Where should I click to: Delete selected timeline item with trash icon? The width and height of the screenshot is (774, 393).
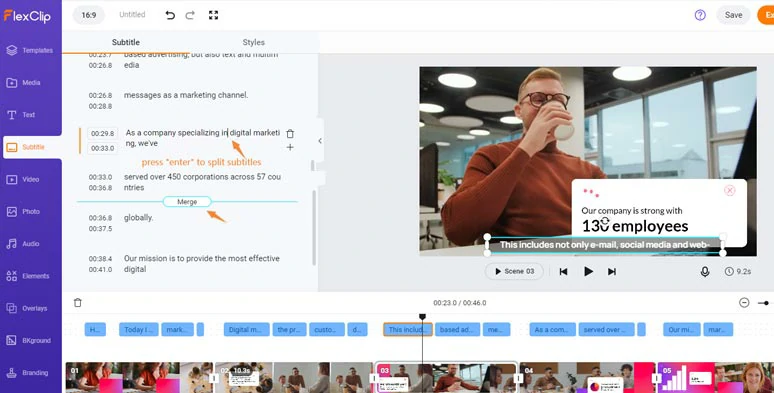[x=77, y=303]
